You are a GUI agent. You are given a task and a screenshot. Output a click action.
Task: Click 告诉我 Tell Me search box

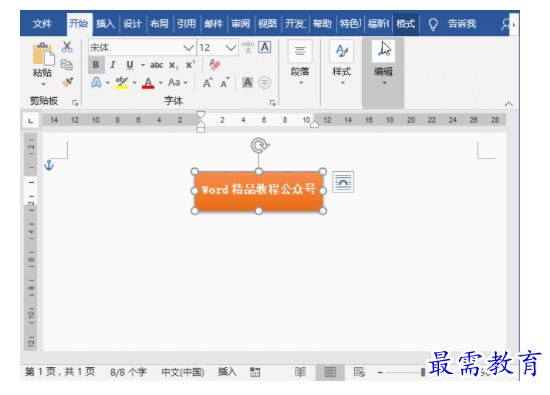point(462,24)
